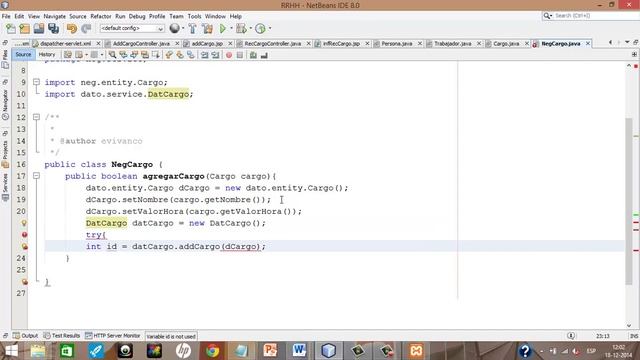The height and width of the screenshot is (360, 640).
Task: Click the Clean and Build icon
Action: [207, 29]
